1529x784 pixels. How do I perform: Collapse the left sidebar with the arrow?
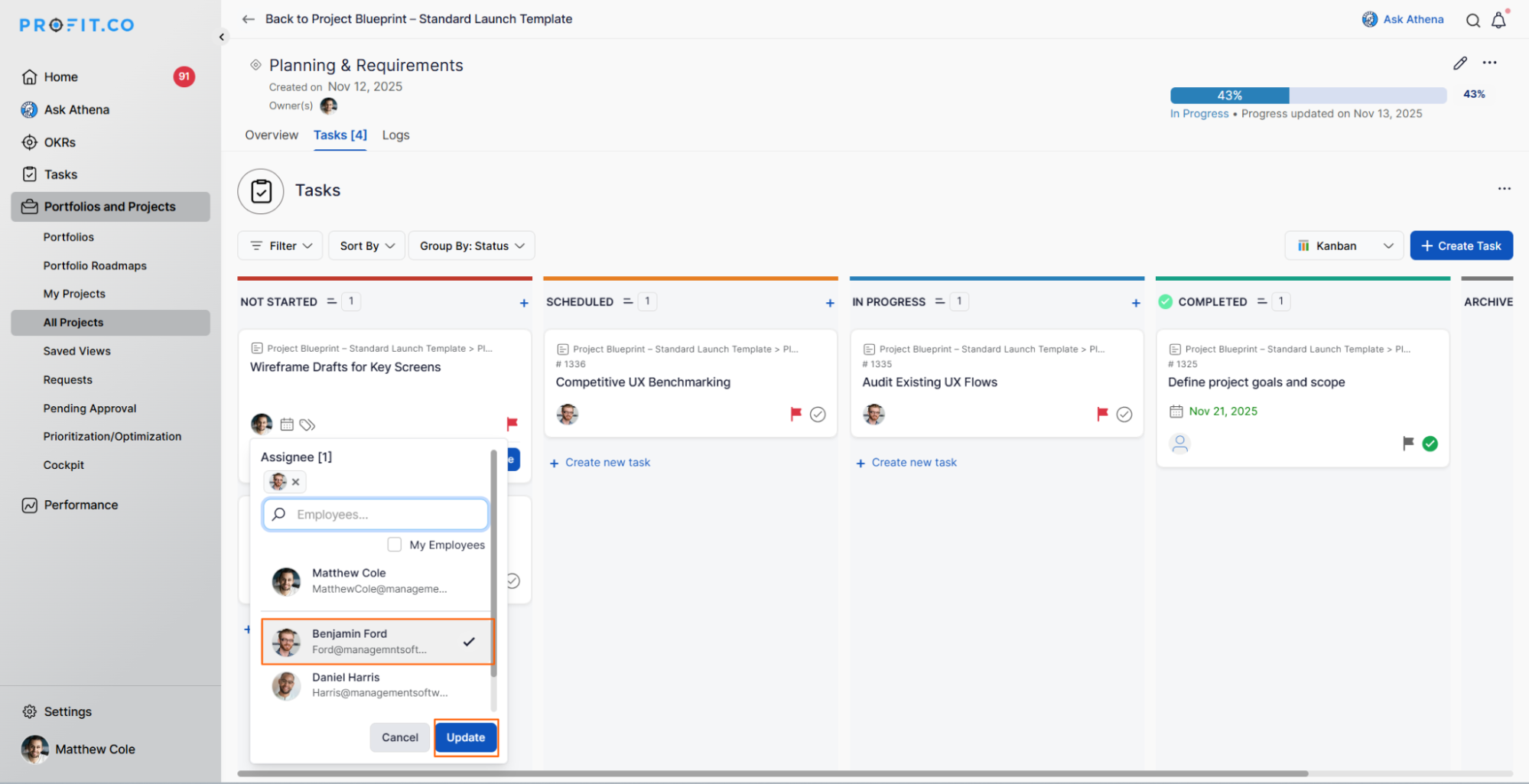tap(222, 37)
